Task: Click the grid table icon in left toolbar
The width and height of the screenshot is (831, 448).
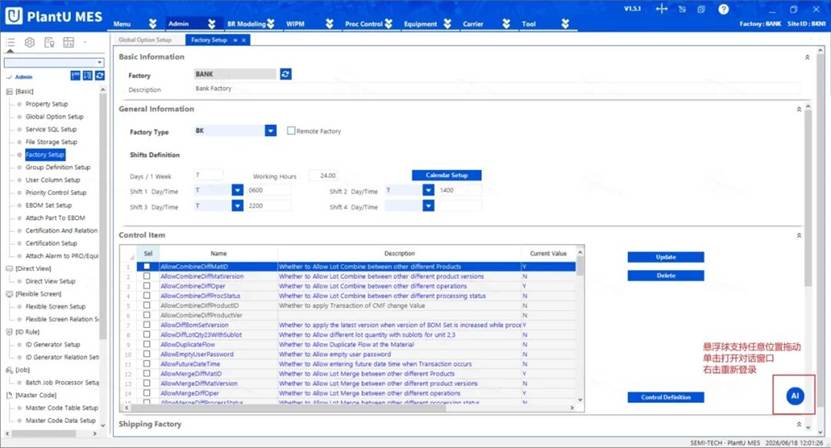Action: tap(68, 42)
